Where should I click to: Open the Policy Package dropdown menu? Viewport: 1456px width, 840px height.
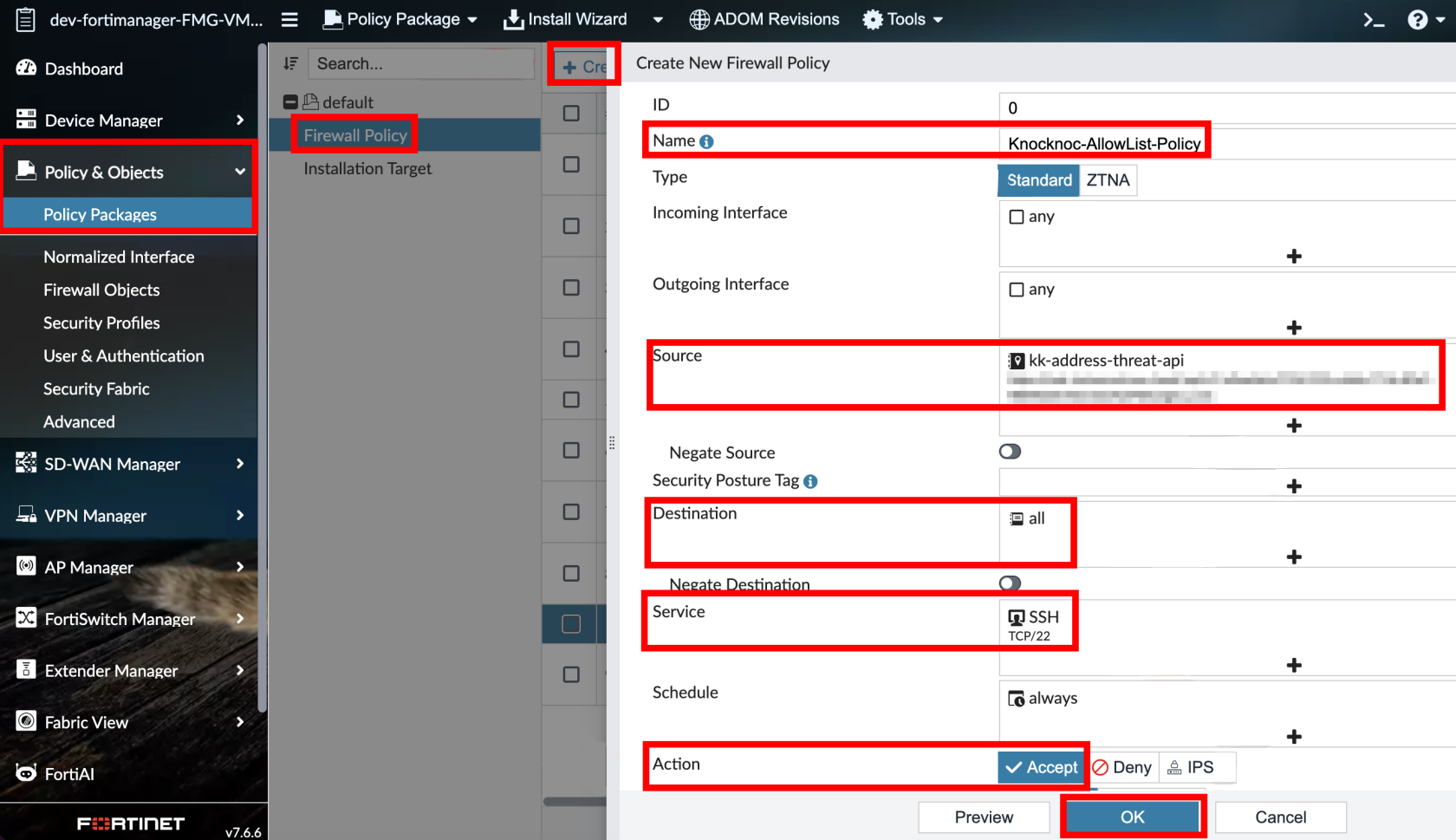click(400, 19)
